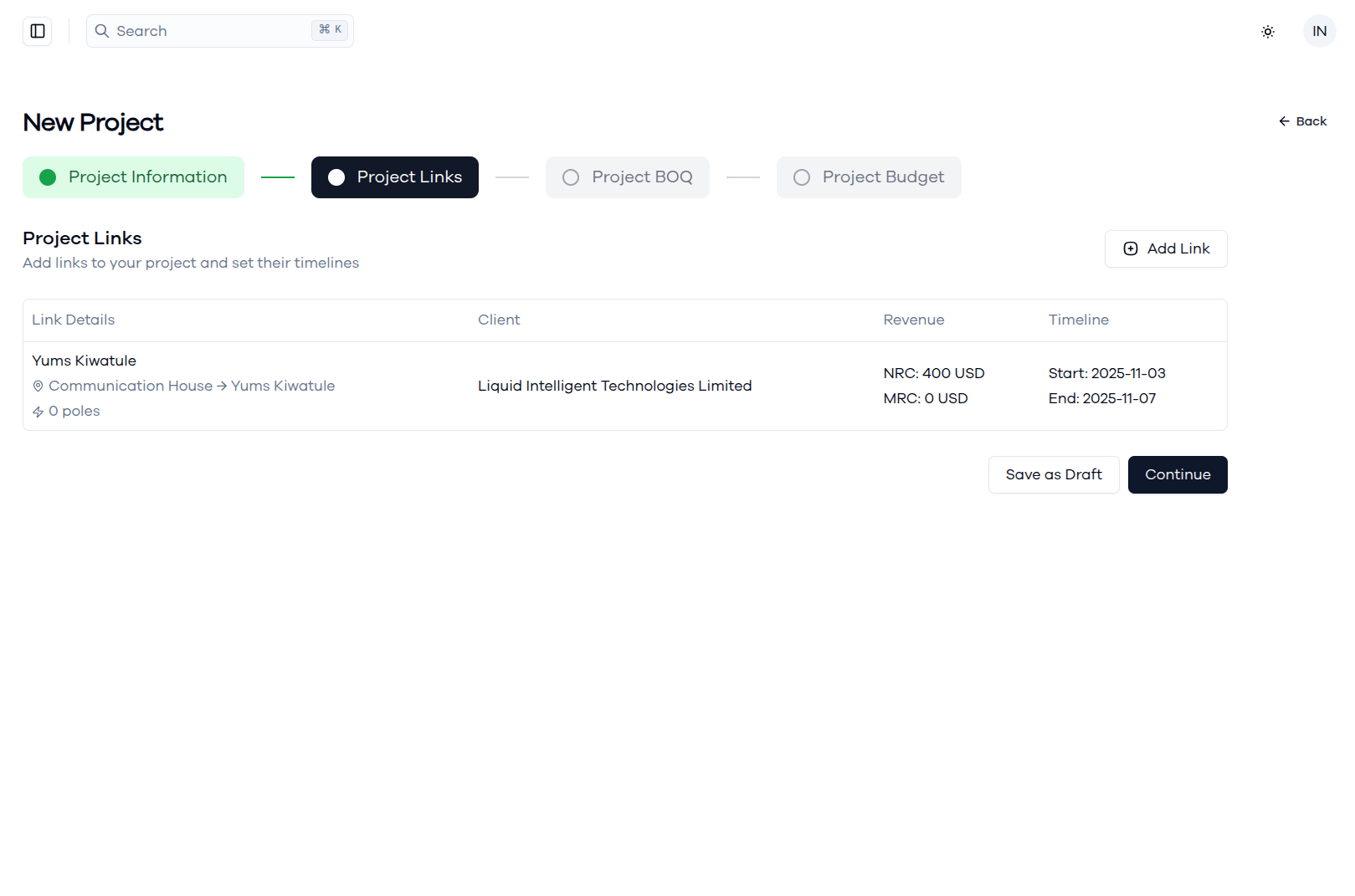Click Save as Draft
1355x896 pixels.
tap(1054, 474)
